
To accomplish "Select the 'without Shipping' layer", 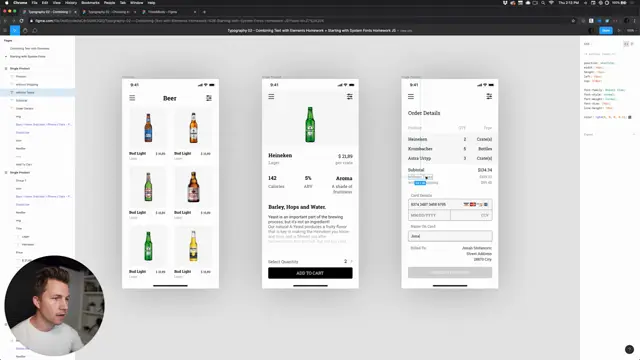I will [x=27, y=84].
